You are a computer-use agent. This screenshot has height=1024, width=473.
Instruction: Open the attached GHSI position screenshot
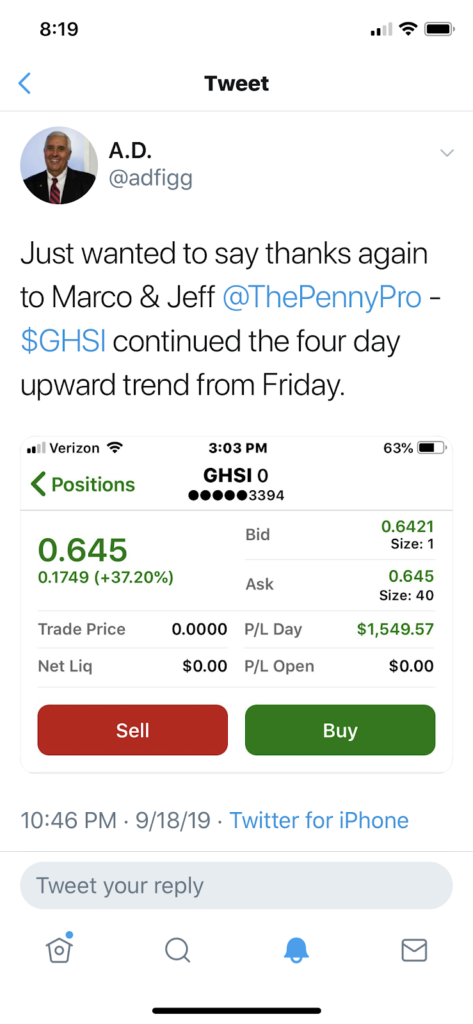click(236, 605)
